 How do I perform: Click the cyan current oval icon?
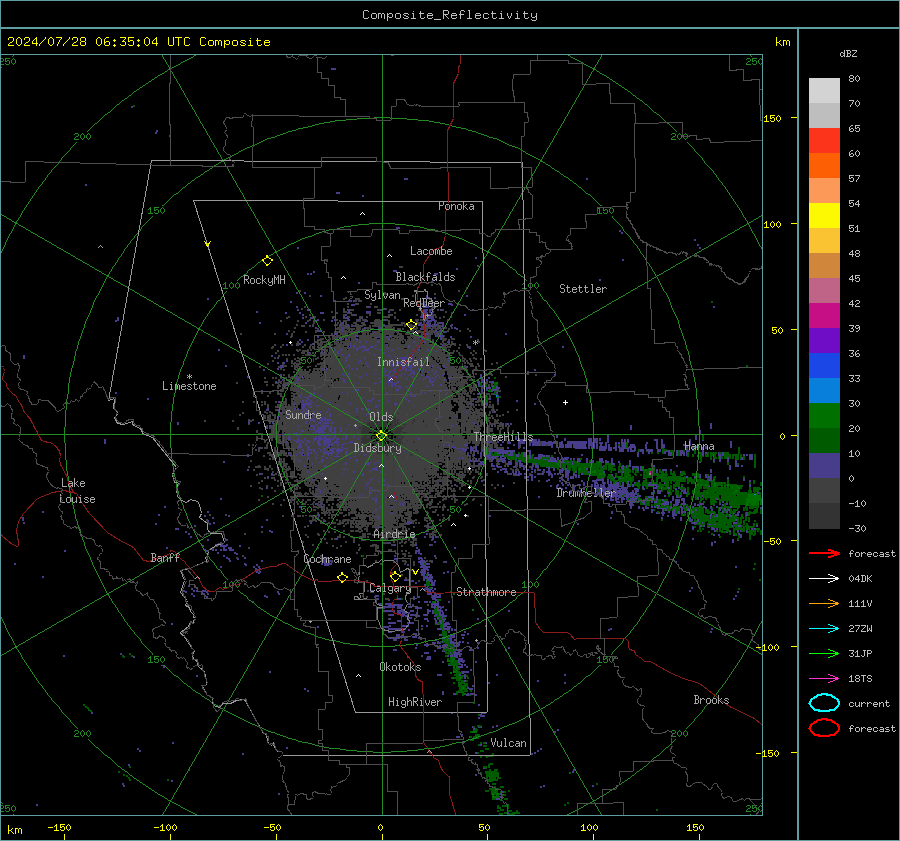[x=824, y=703]
